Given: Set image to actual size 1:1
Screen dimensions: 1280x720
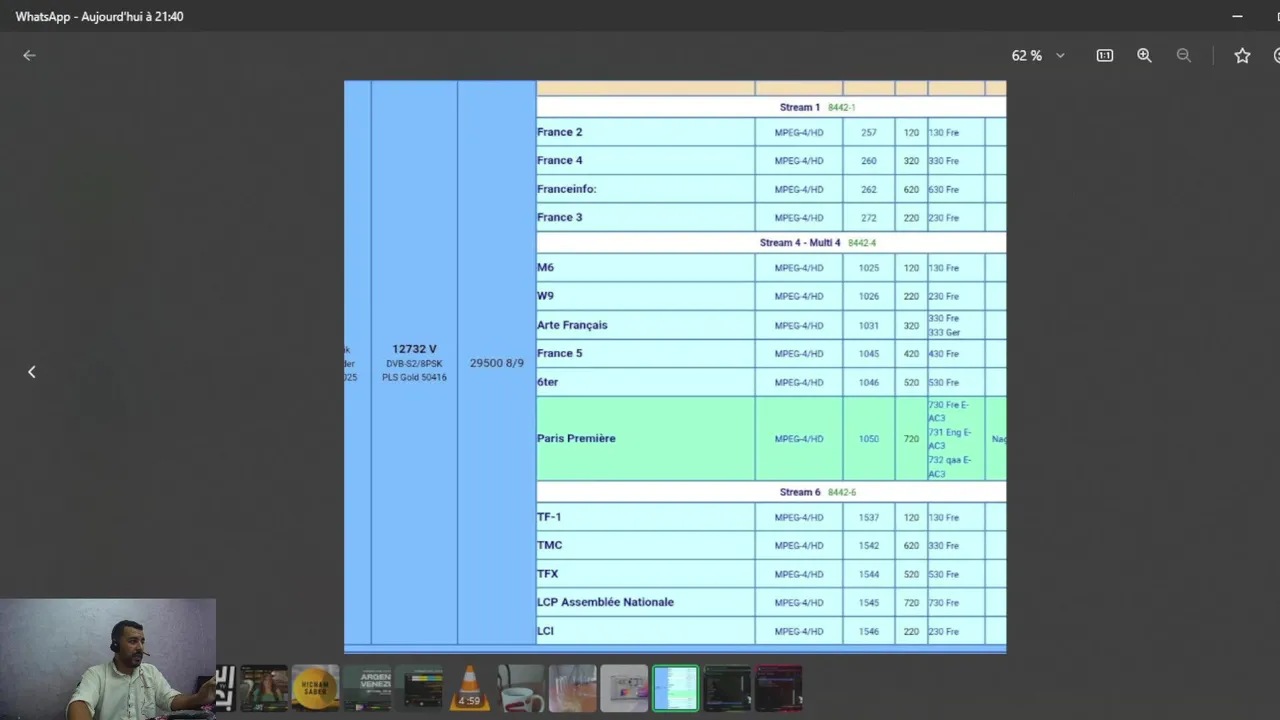Looking at the screenshot, I should coord(1105,56).
